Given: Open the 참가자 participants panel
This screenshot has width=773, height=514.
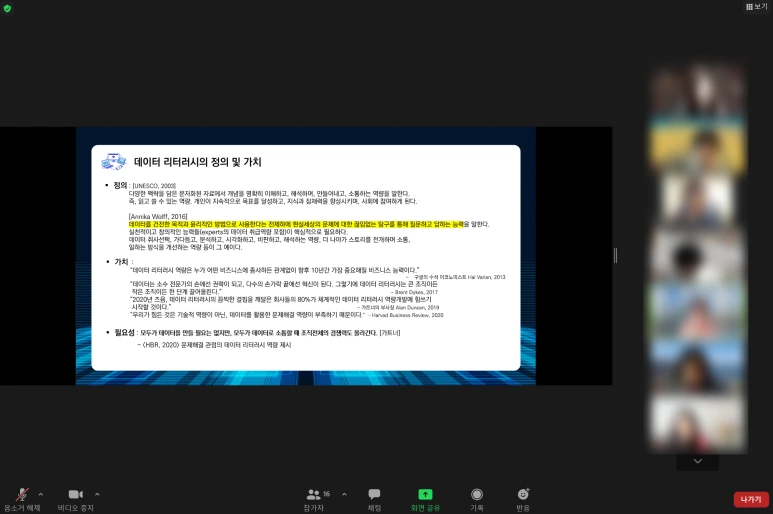Looking at the screenshot, I should point(314,499).
